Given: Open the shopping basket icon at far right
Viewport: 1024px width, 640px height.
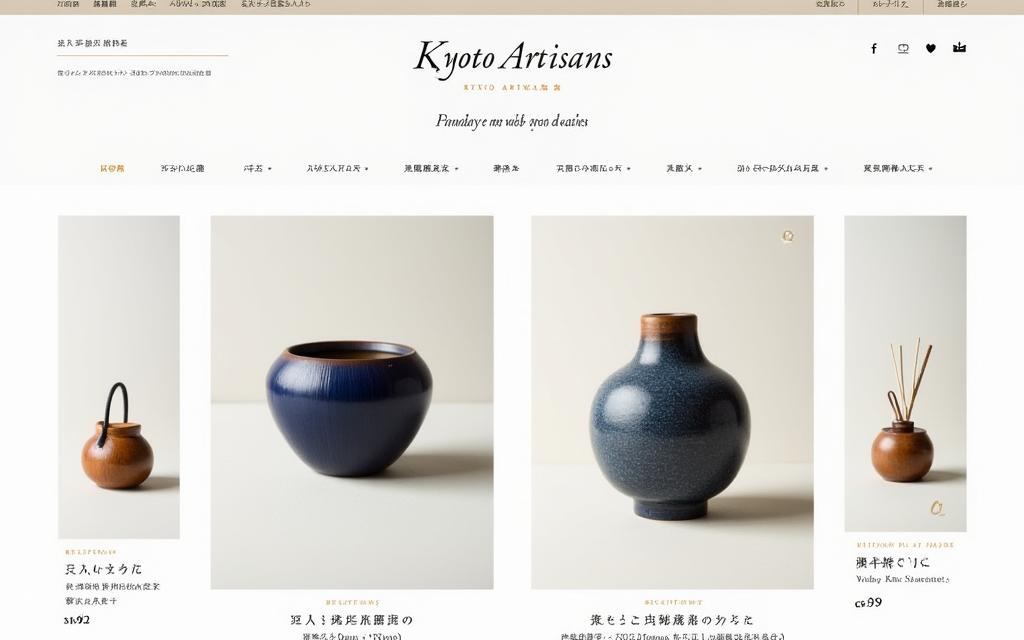Looking at the screenshot, I should [x=959, y=48].
